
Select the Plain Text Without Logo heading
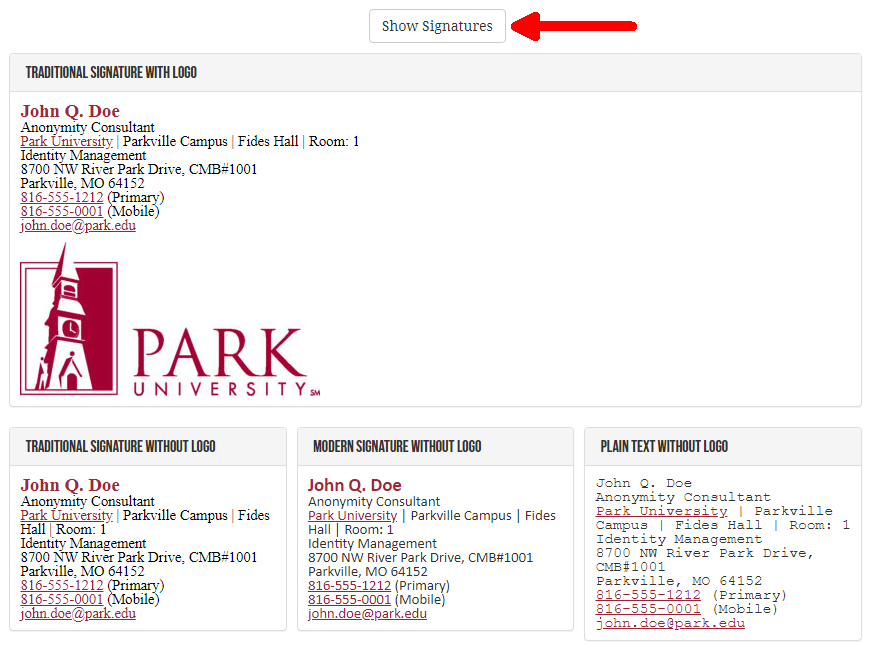click(664, 447)
